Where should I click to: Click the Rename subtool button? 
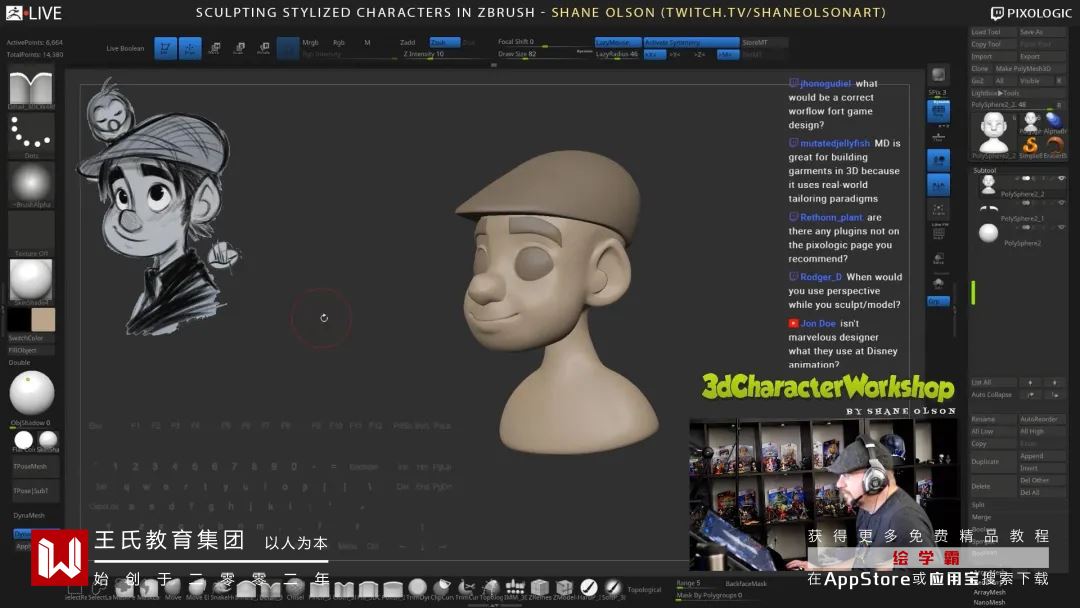point(993,419)
